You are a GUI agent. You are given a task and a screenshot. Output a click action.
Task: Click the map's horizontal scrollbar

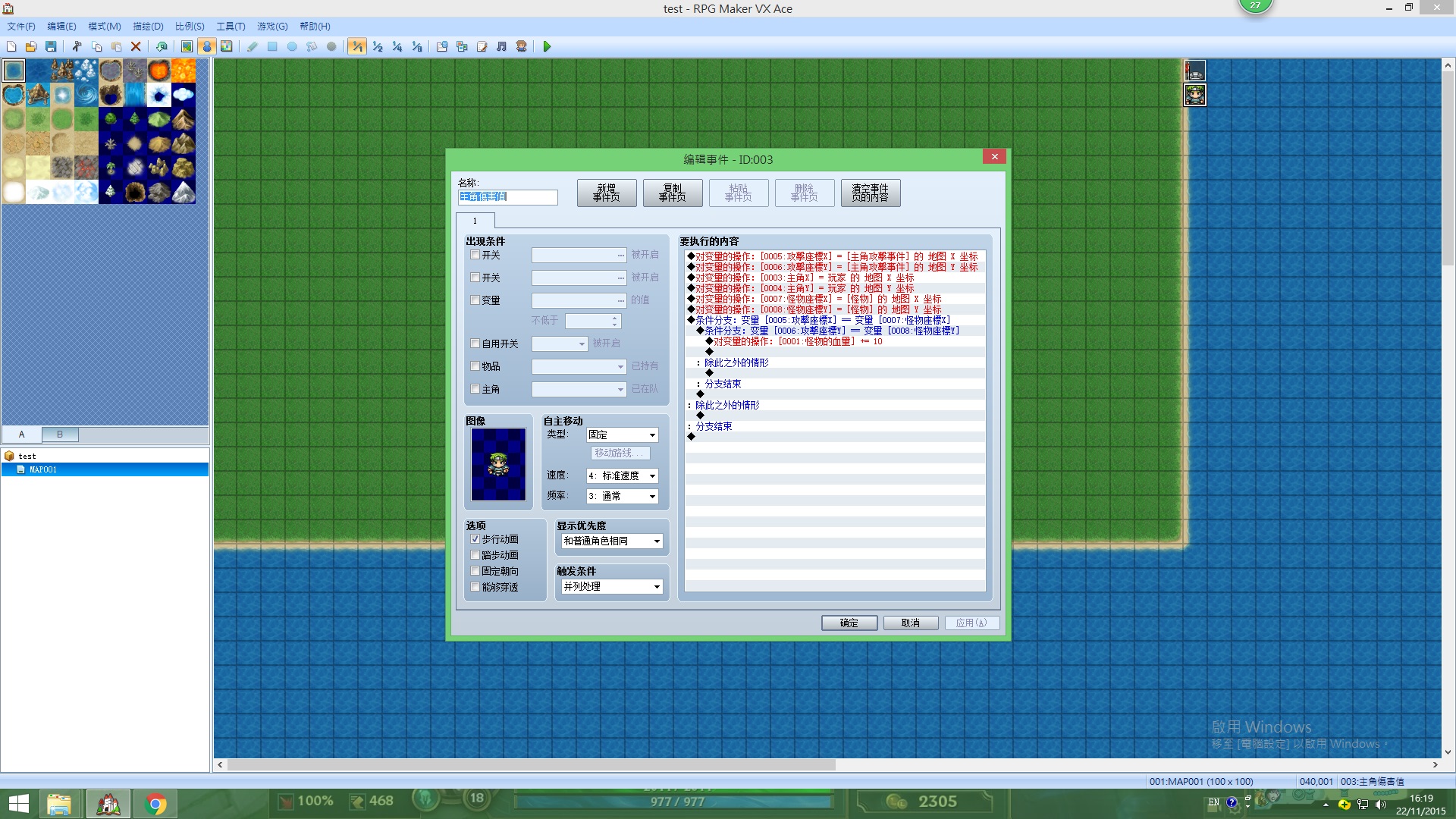pyautogui.click(x=531, y=764)
